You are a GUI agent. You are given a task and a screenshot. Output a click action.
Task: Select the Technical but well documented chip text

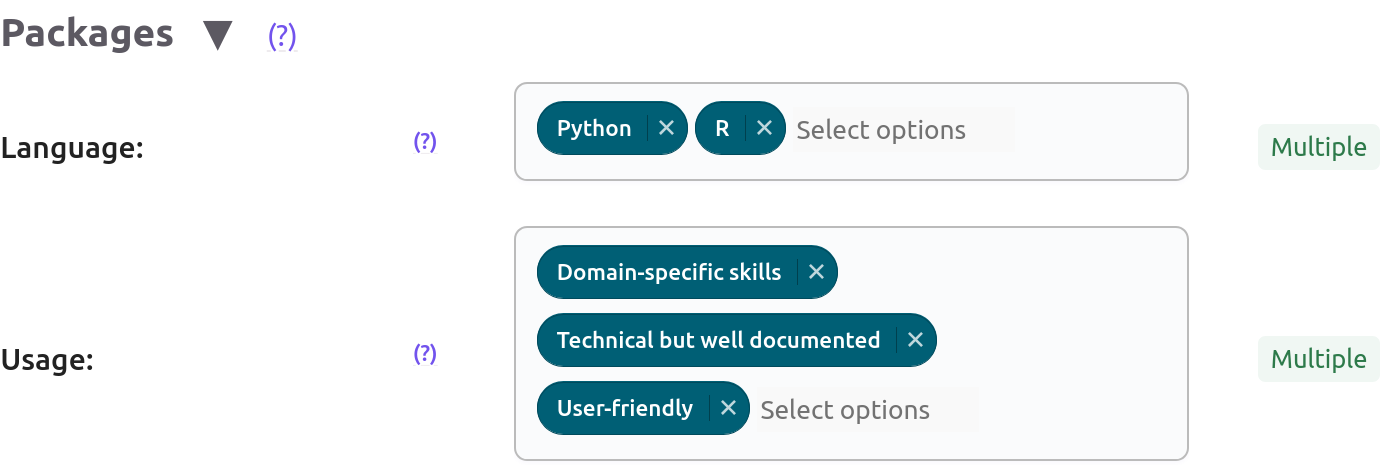(718, 340)
